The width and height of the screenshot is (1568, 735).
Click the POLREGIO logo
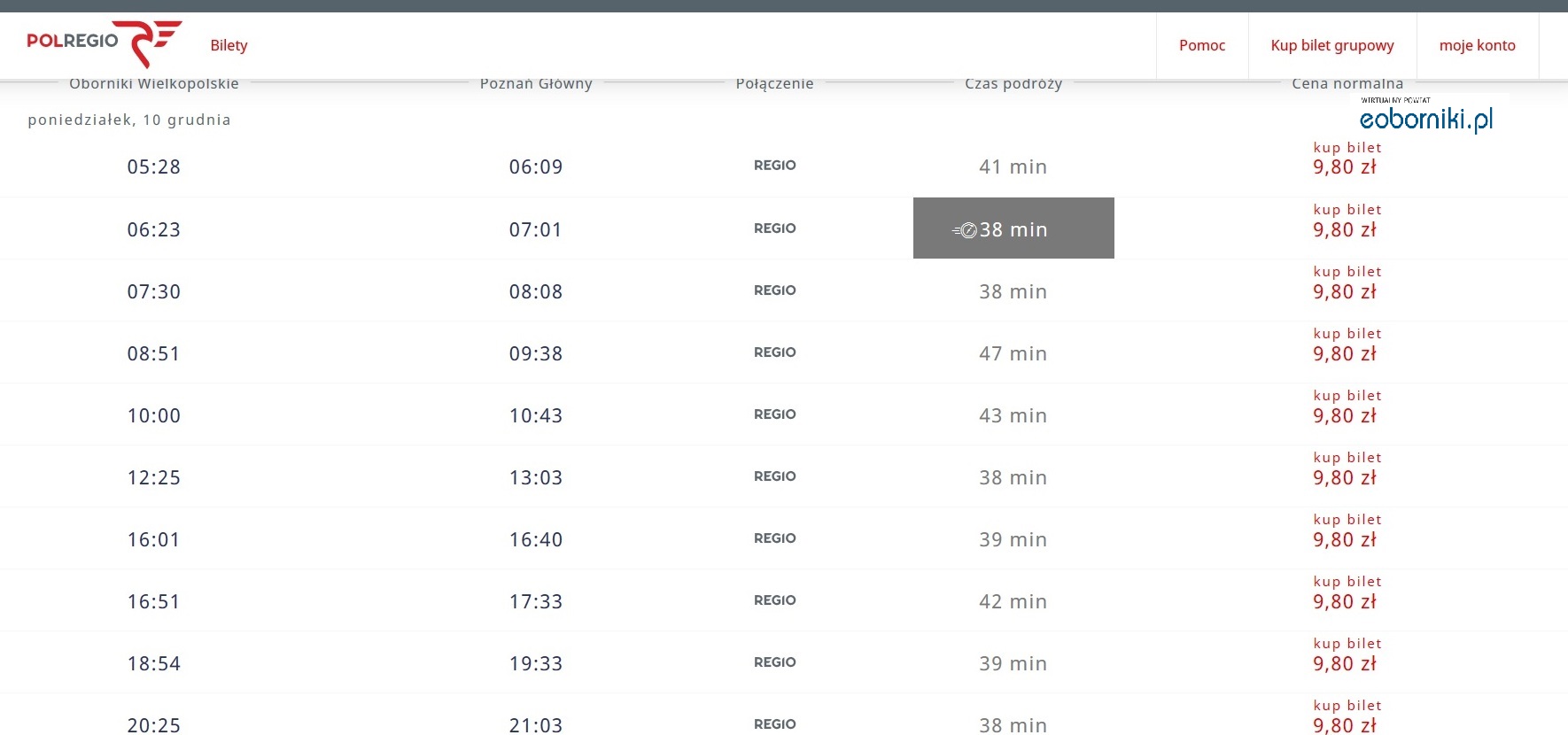[x=104, y=43]
